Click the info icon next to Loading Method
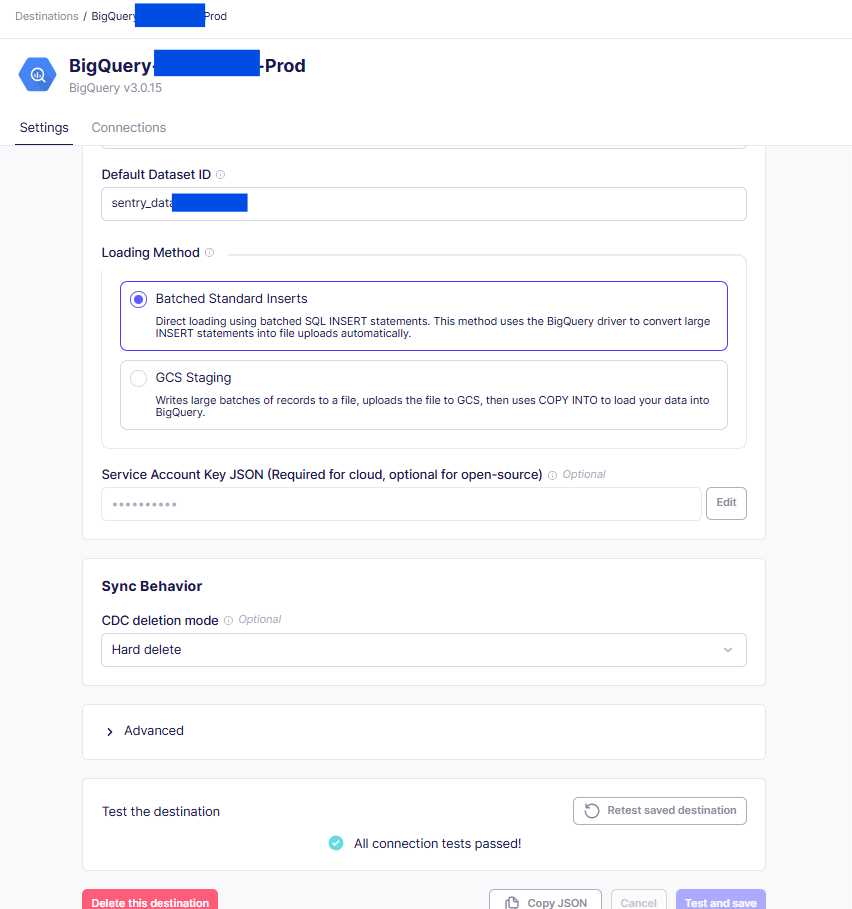852x909 pixels. pos(209,252)
